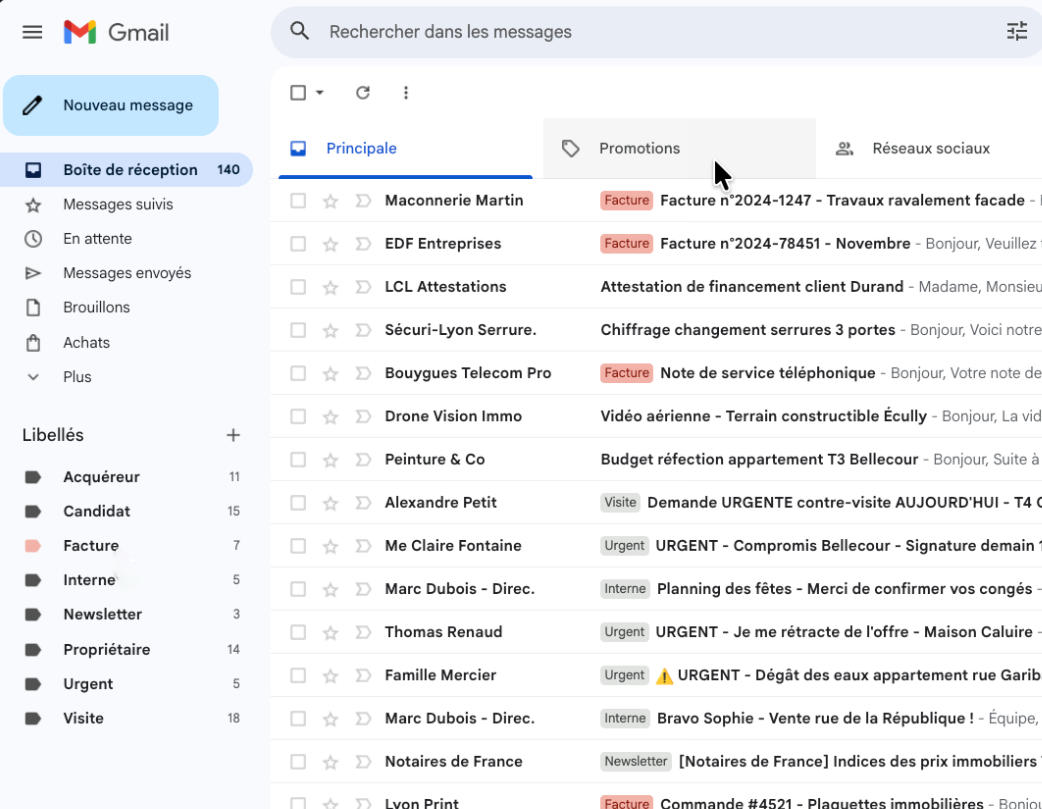This screenshot has width=1042, height=809.
Task: Star the Alexandre Petit email
Action: (330, 503)
